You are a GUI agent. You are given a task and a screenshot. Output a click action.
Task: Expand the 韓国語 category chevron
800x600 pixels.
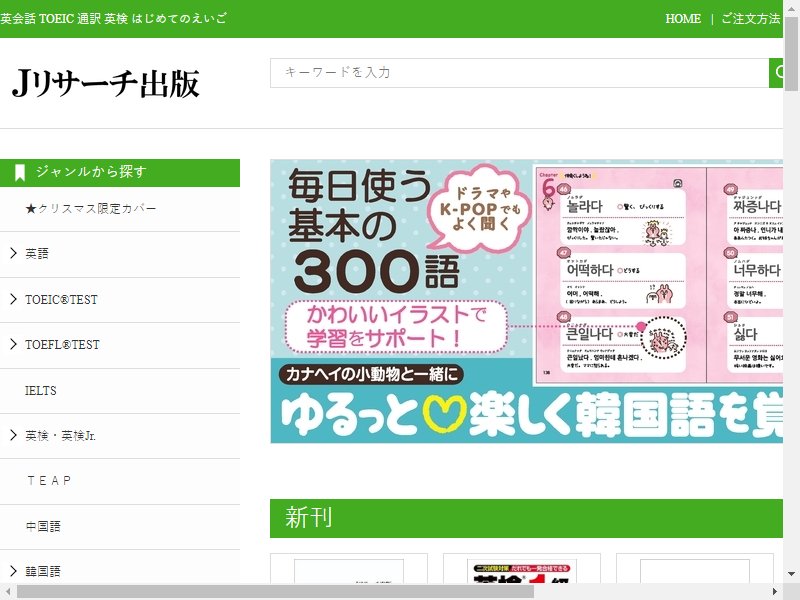click(x=13, y=570)
